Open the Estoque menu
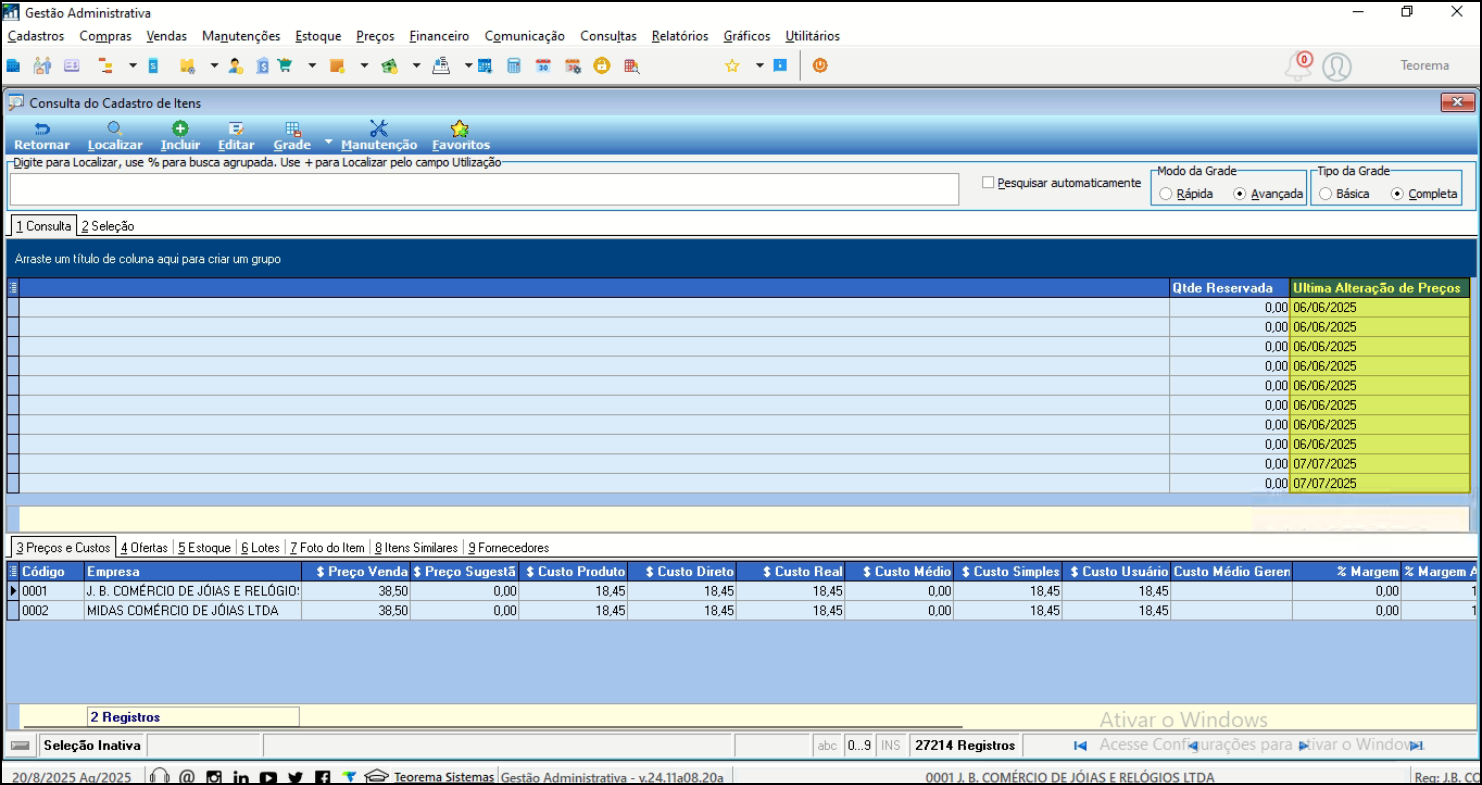Viewport: 1482px width, 785px height. point(318,36)
